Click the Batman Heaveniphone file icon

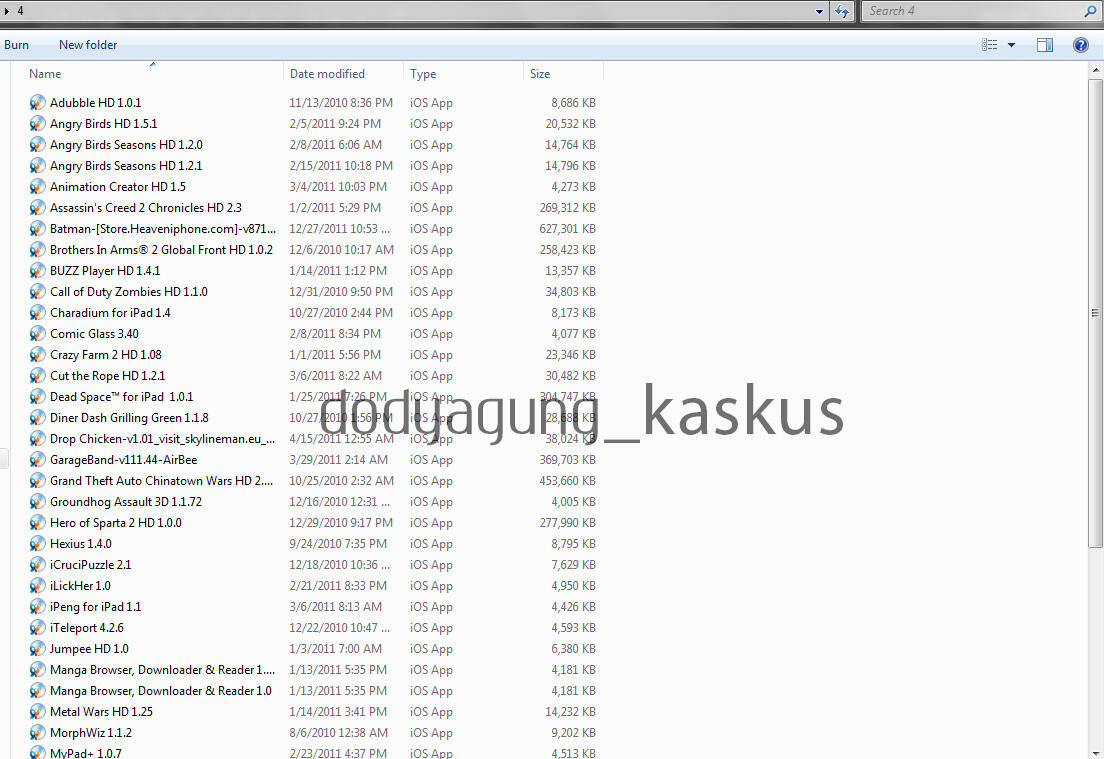click(x=37, y=229)
